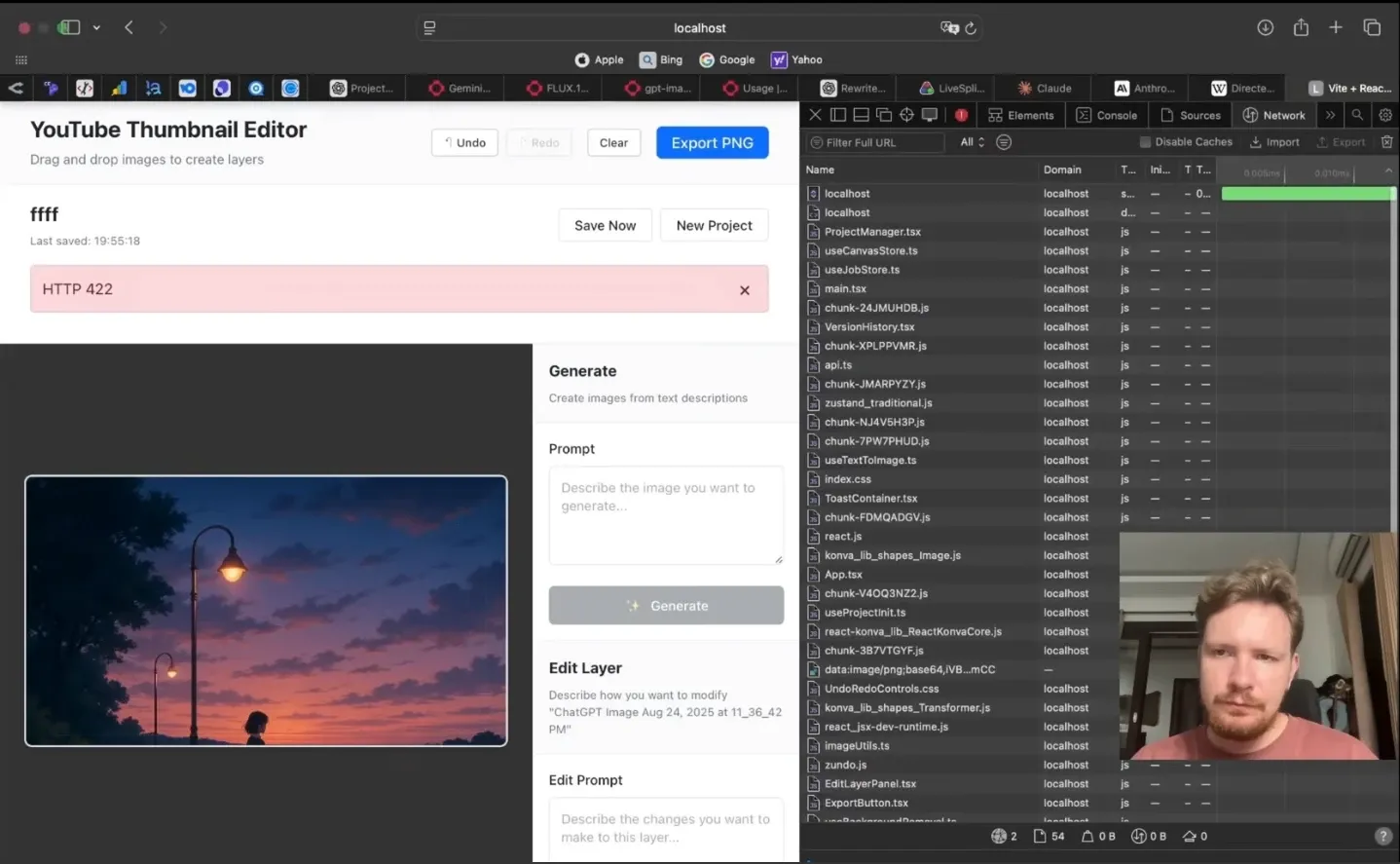This screenshot has width=1400, height=864.
Task: Select the sunset image on the canvas
Action: coord(266,611)
